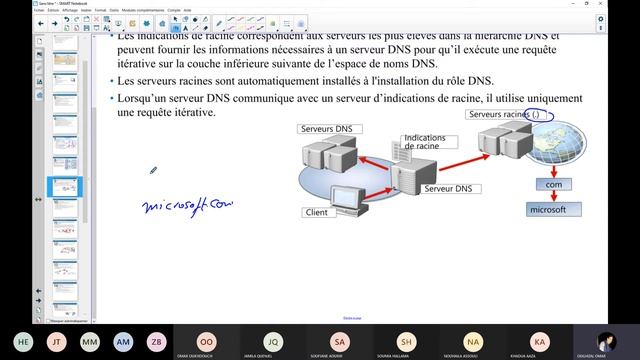The image size is (640, 360).
Task: Click the extend page link at the bottom
Action: click(x=352, y=318)
